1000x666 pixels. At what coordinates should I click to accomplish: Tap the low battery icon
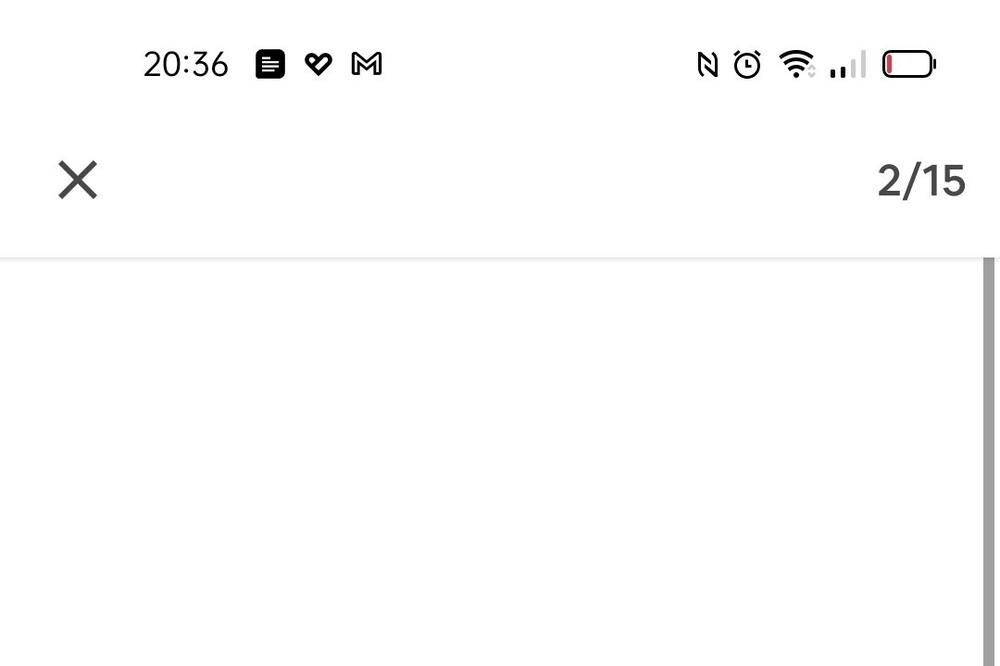[908, 65]
